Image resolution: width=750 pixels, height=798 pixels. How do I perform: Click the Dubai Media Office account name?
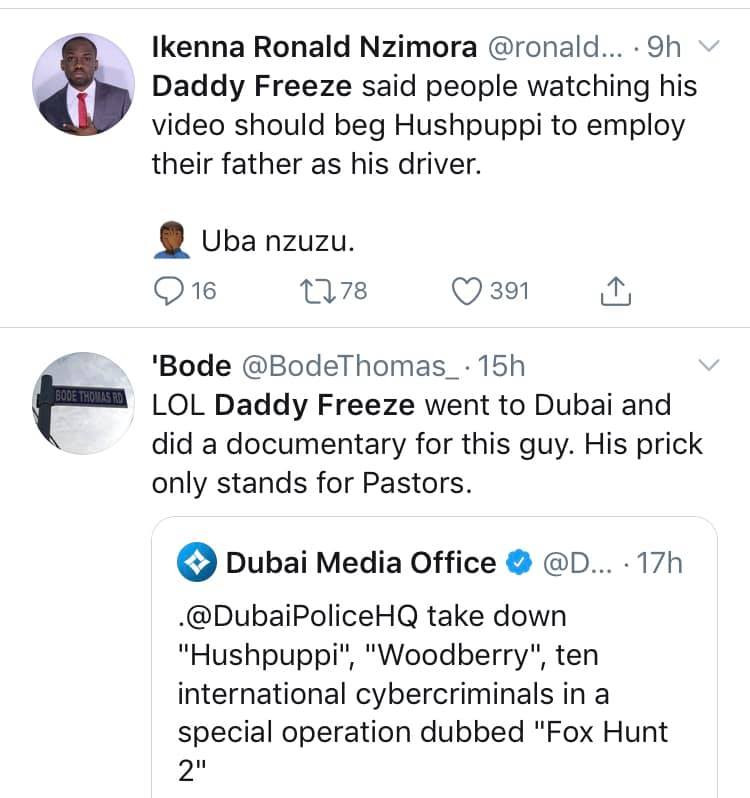click(361, 563)
